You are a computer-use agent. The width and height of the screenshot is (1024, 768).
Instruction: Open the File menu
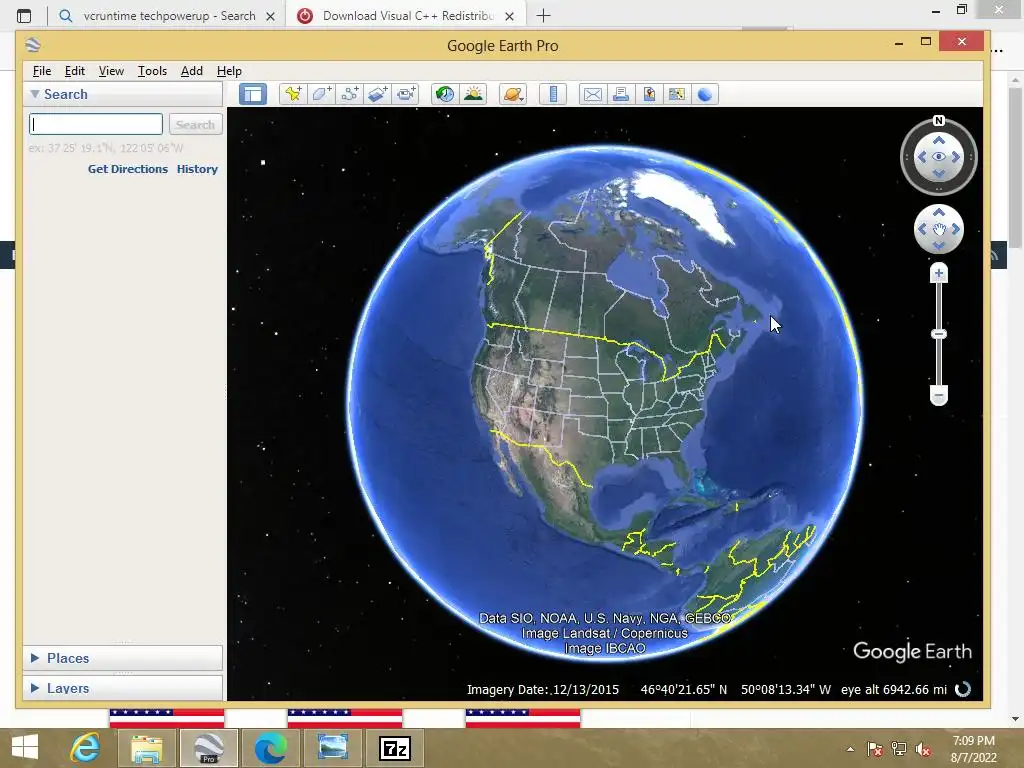(42, 71)
